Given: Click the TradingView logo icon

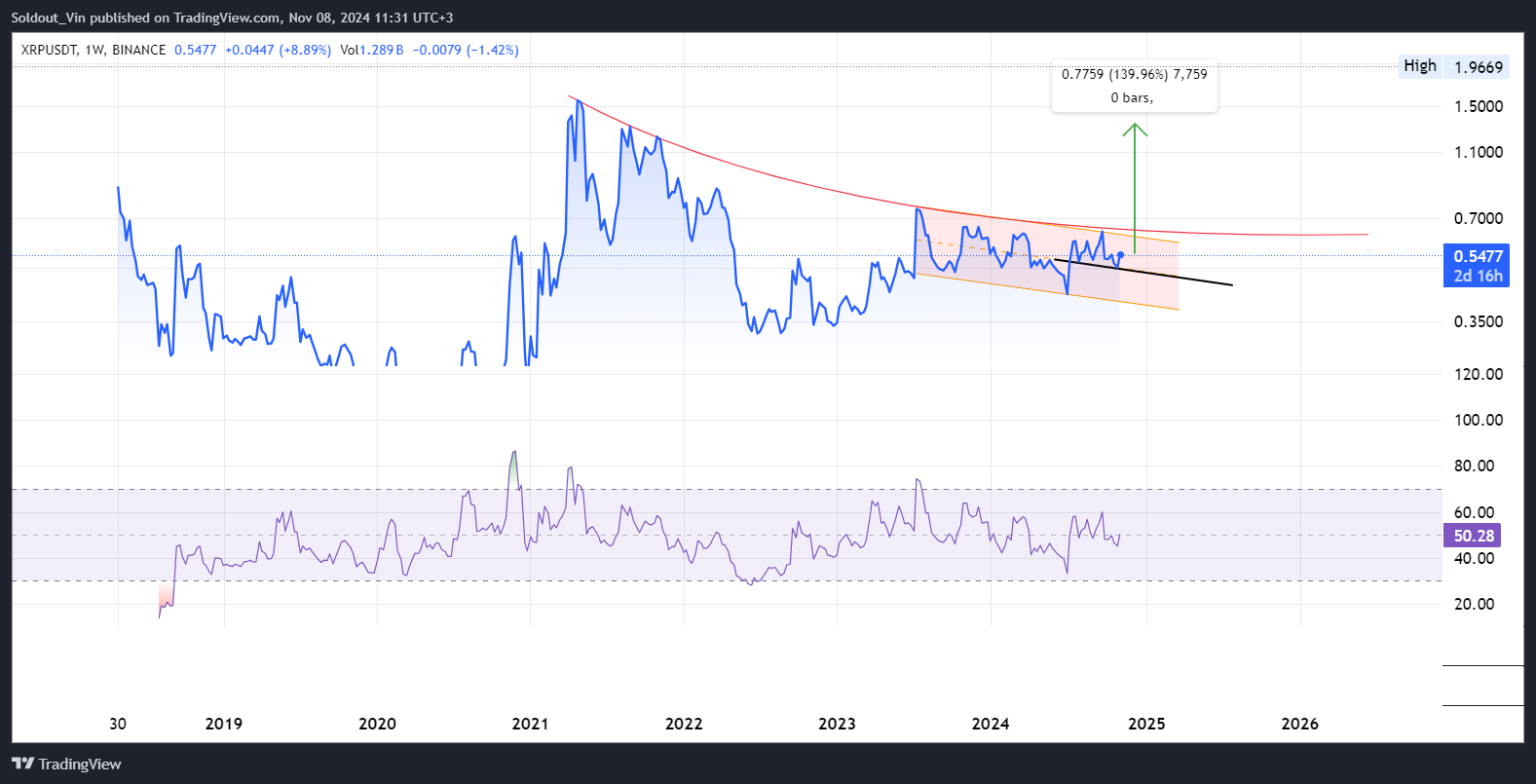Looking at the screenshot, I should click(x=23, y=764).
